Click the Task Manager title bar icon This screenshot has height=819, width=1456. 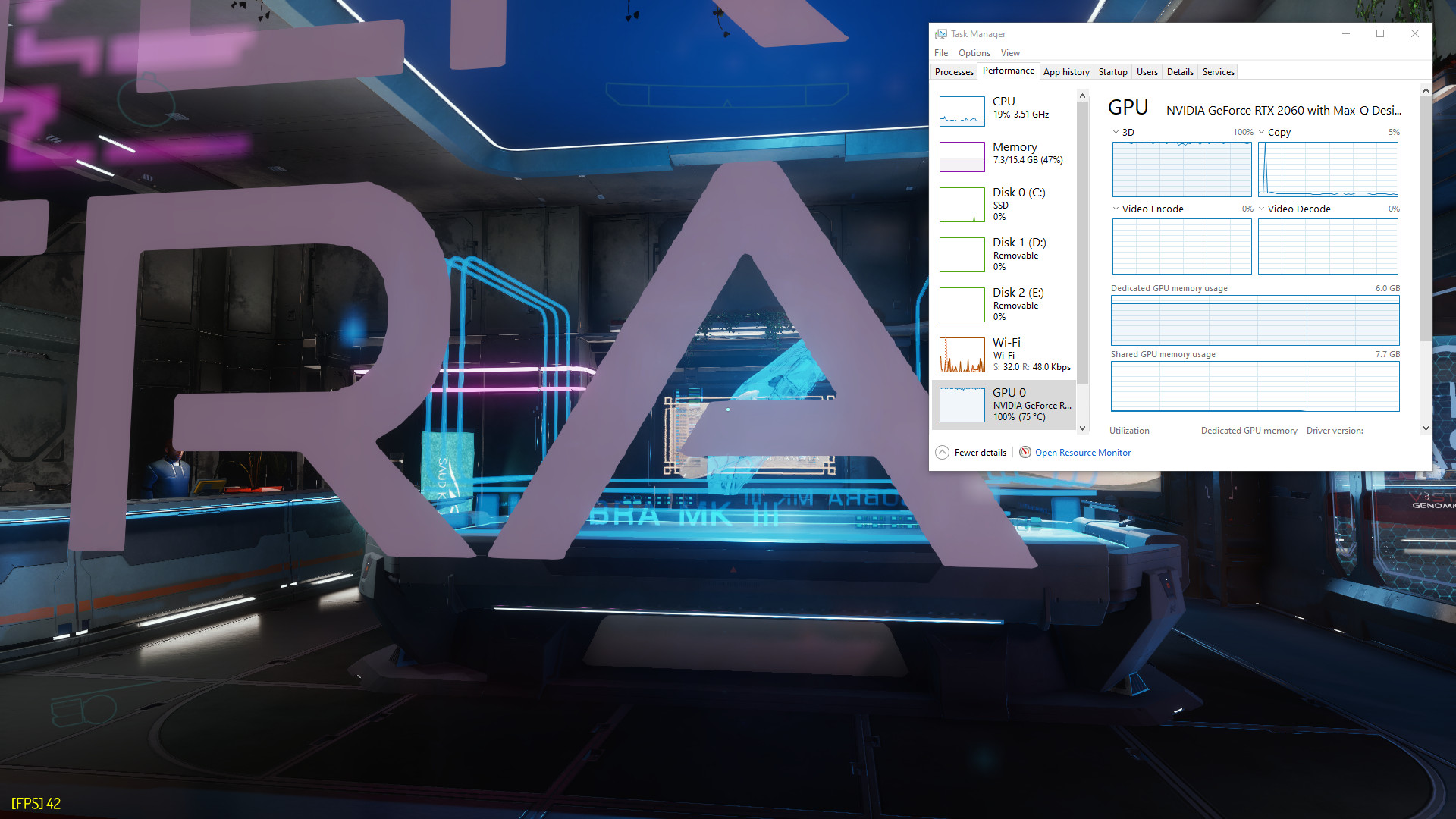point(941,34)
